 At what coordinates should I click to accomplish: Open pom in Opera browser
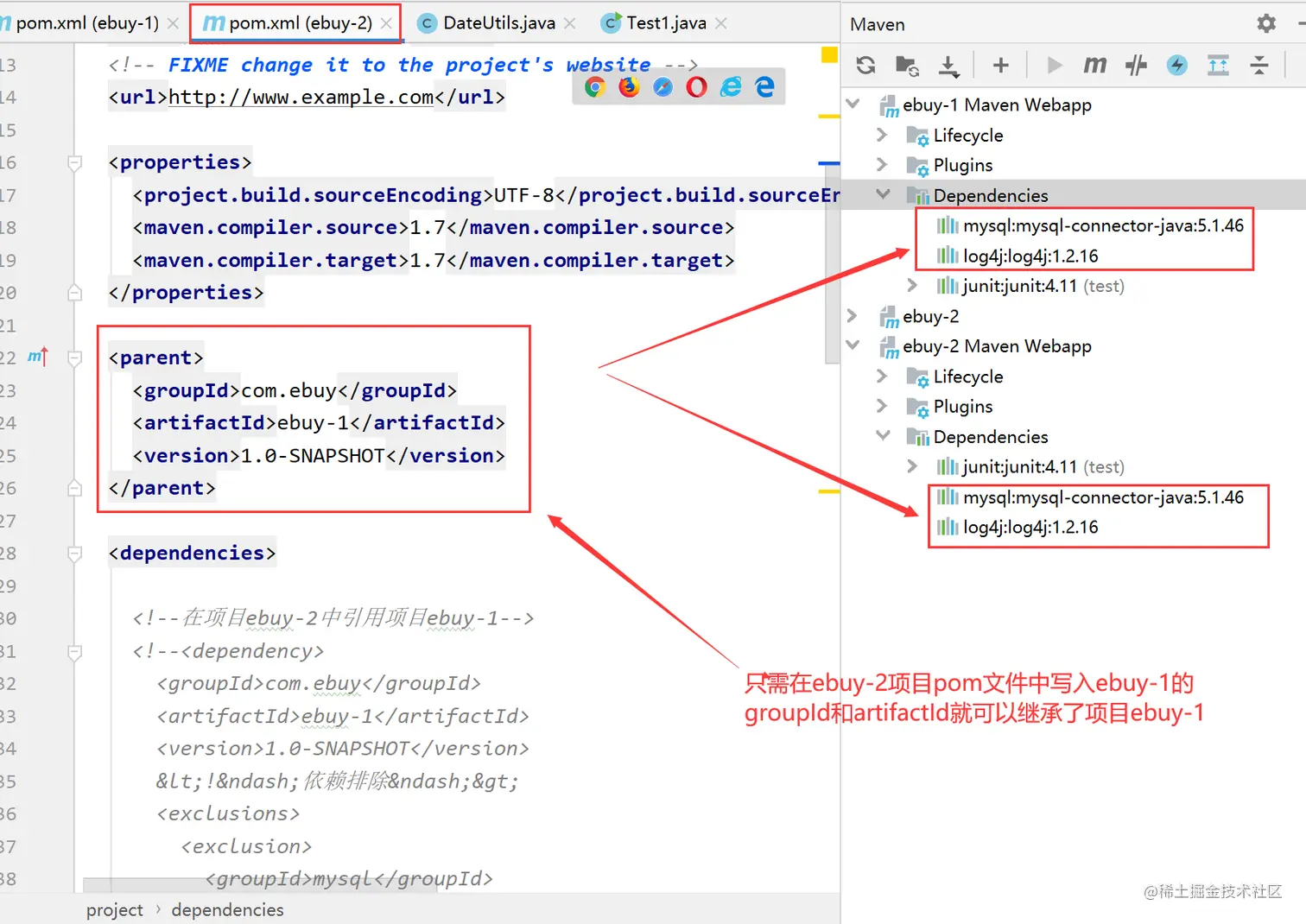coord(696,86)
